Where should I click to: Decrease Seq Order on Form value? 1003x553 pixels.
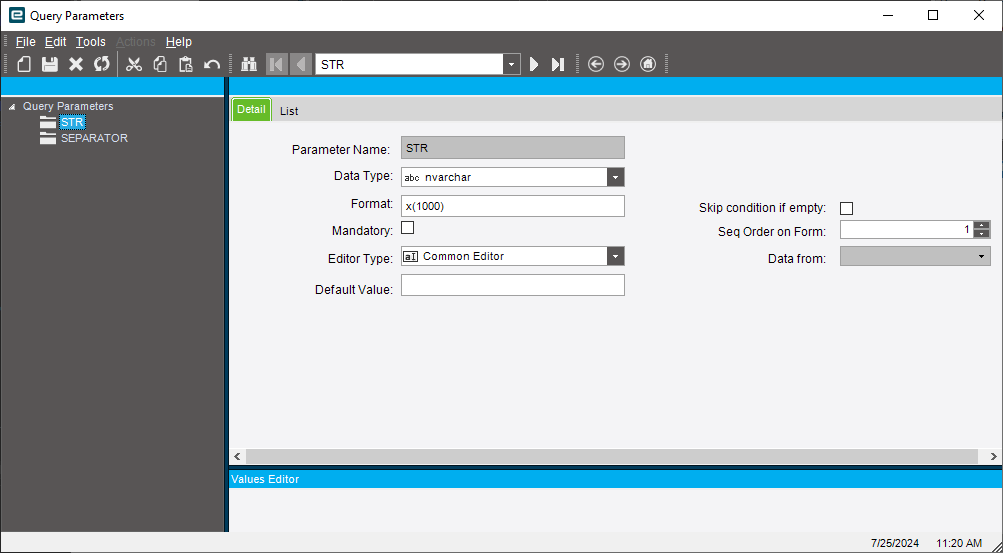982,233
